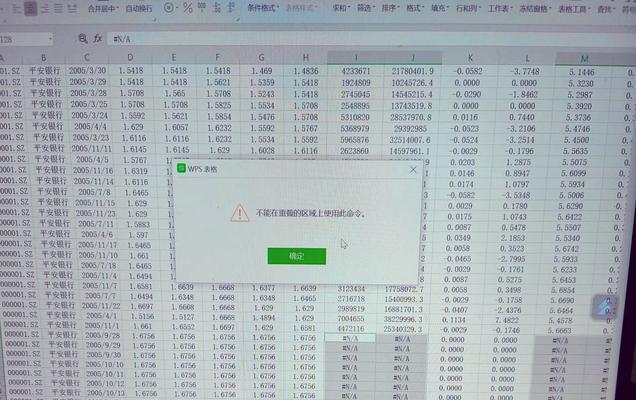The image size is (636, 400).
Task: Select column header D
Action: point(130,58)
